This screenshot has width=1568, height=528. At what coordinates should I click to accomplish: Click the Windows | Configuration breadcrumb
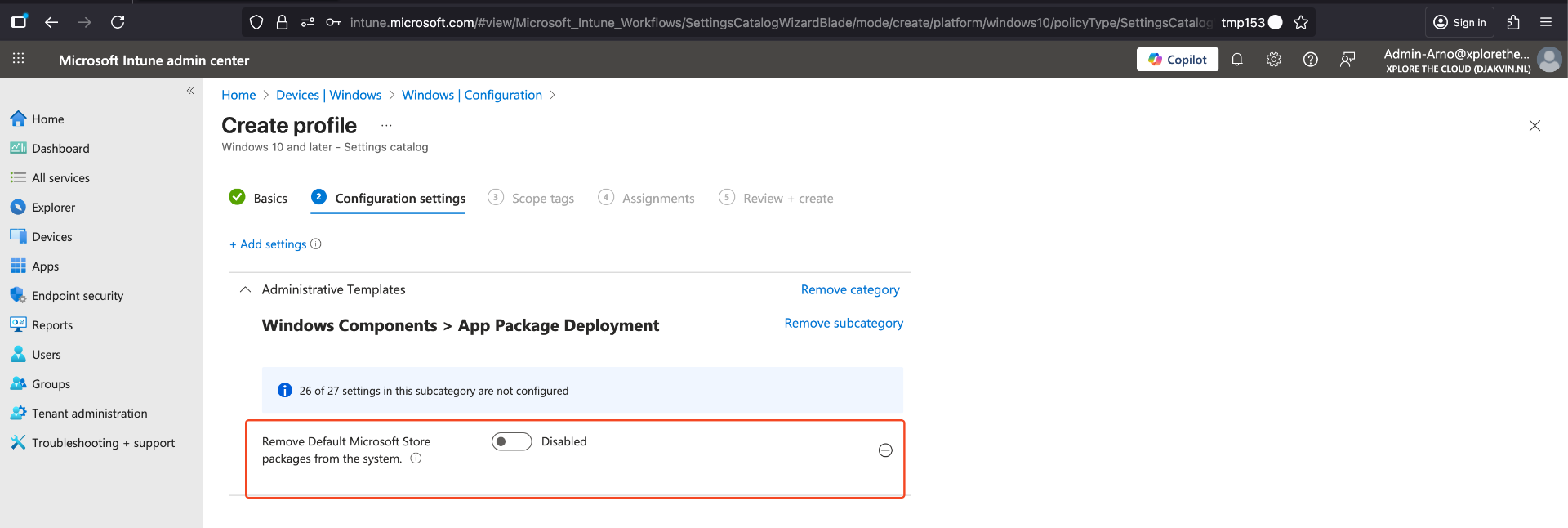(472, 95)
